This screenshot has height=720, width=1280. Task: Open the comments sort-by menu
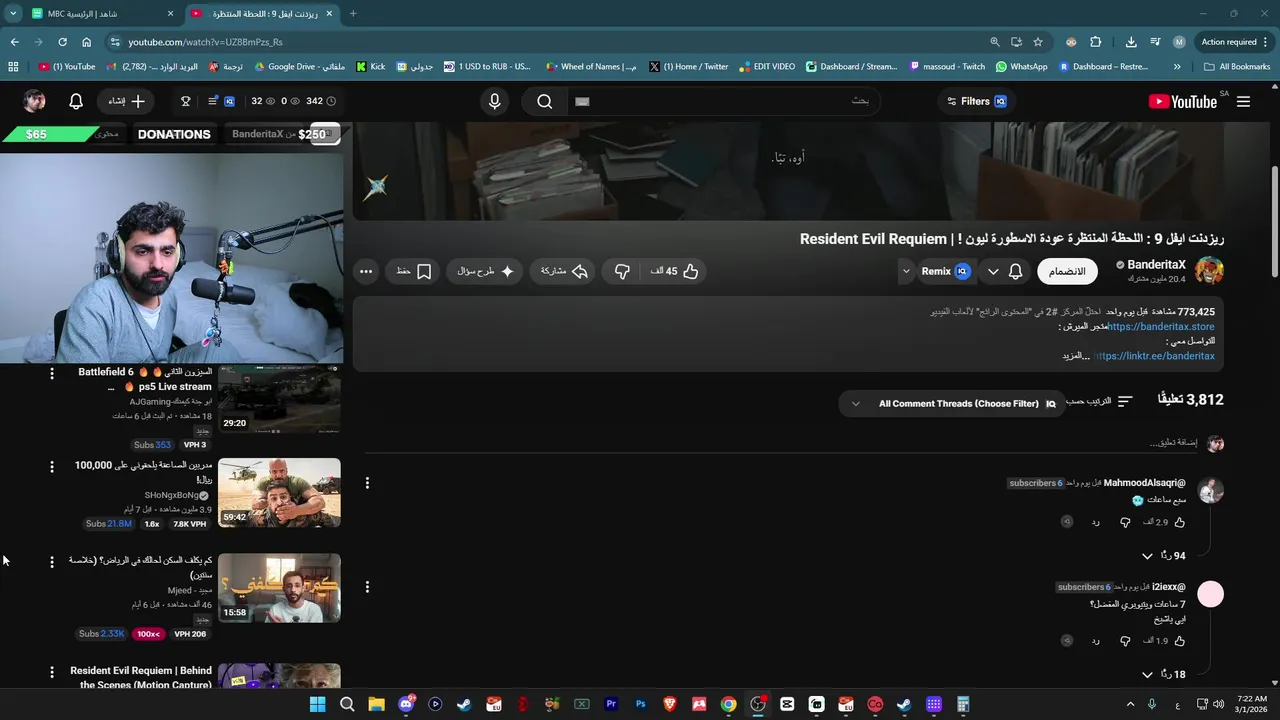click(x=1099, y=401)
